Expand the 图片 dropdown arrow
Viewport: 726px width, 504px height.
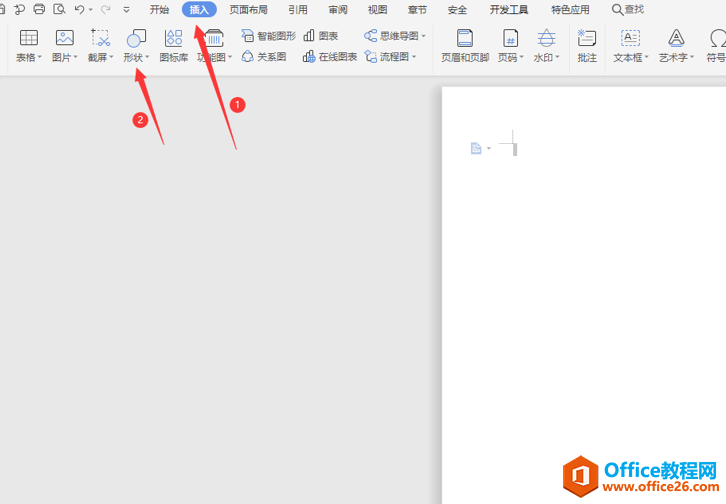click(x=75, y=57)
